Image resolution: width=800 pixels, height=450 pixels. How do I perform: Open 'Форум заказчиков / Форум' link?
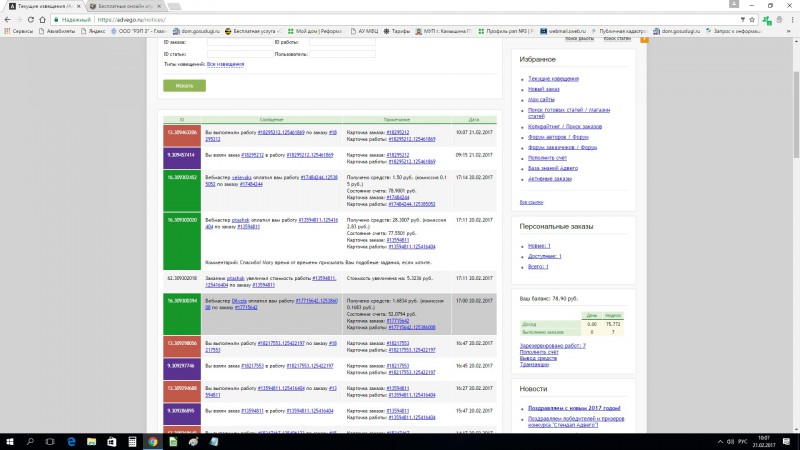click(x=562, y=147)
